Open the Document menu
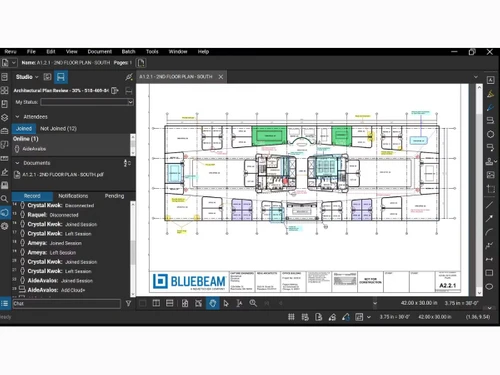The image size is (500, 375). 100,52
